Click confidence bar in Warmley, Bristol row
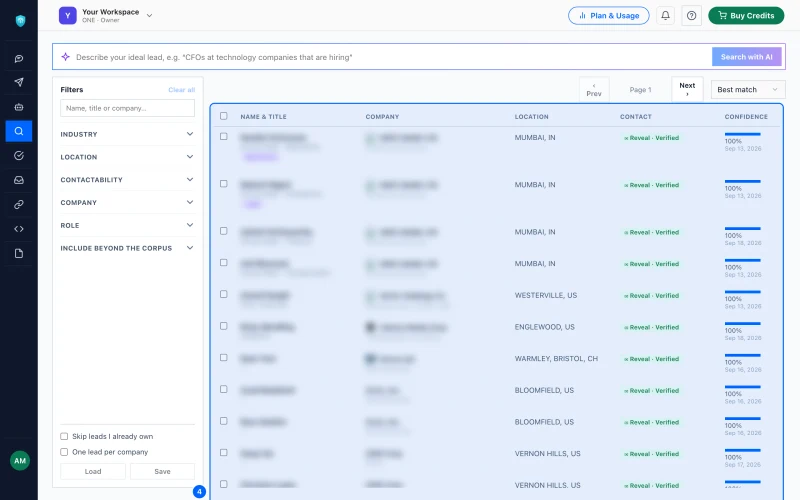Viewport: 800px width, 500px height. click(x=742, y=355)
